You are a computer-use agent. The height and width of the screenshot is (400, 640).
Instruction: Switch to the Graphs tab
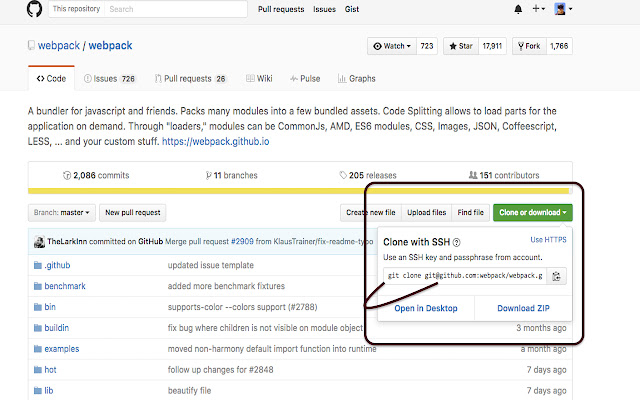coord(356,78)
